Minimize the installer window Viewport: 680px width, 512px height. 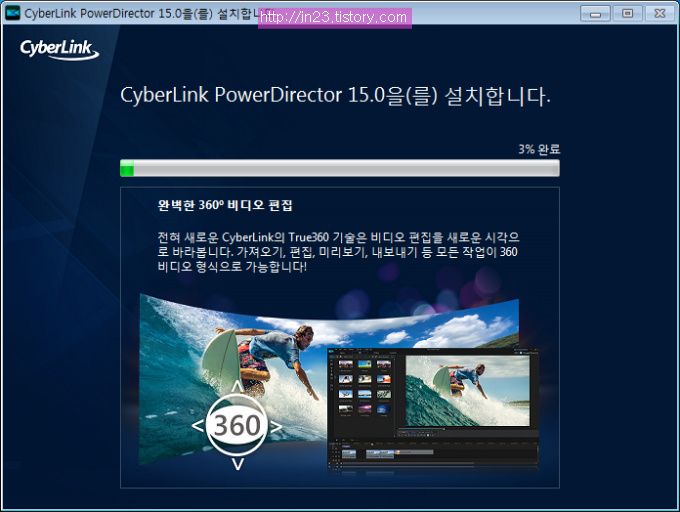click(595, 14)
